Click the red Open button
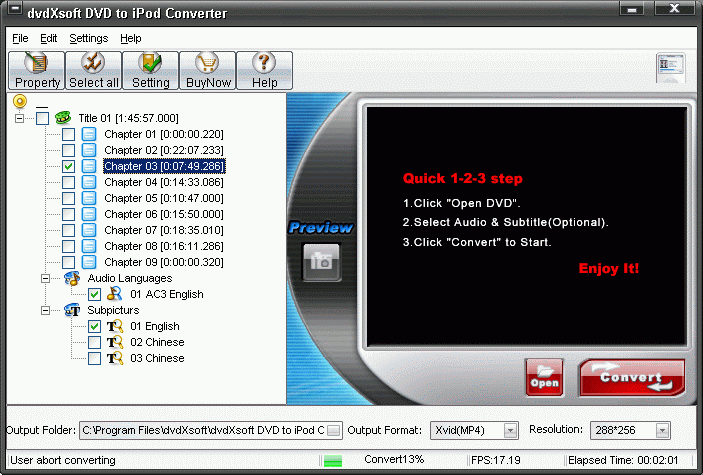 coord(544,377)
